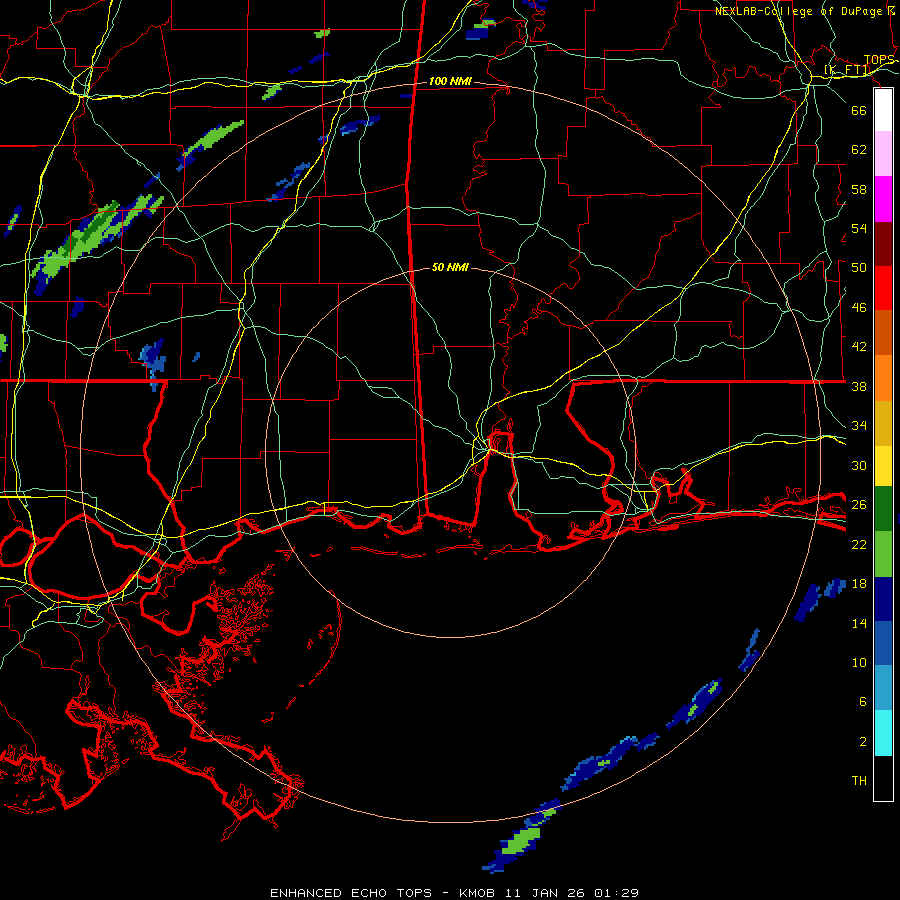Click the legend value 14
The height and width of the screenshot is (900, 900).
coord(859,623)
